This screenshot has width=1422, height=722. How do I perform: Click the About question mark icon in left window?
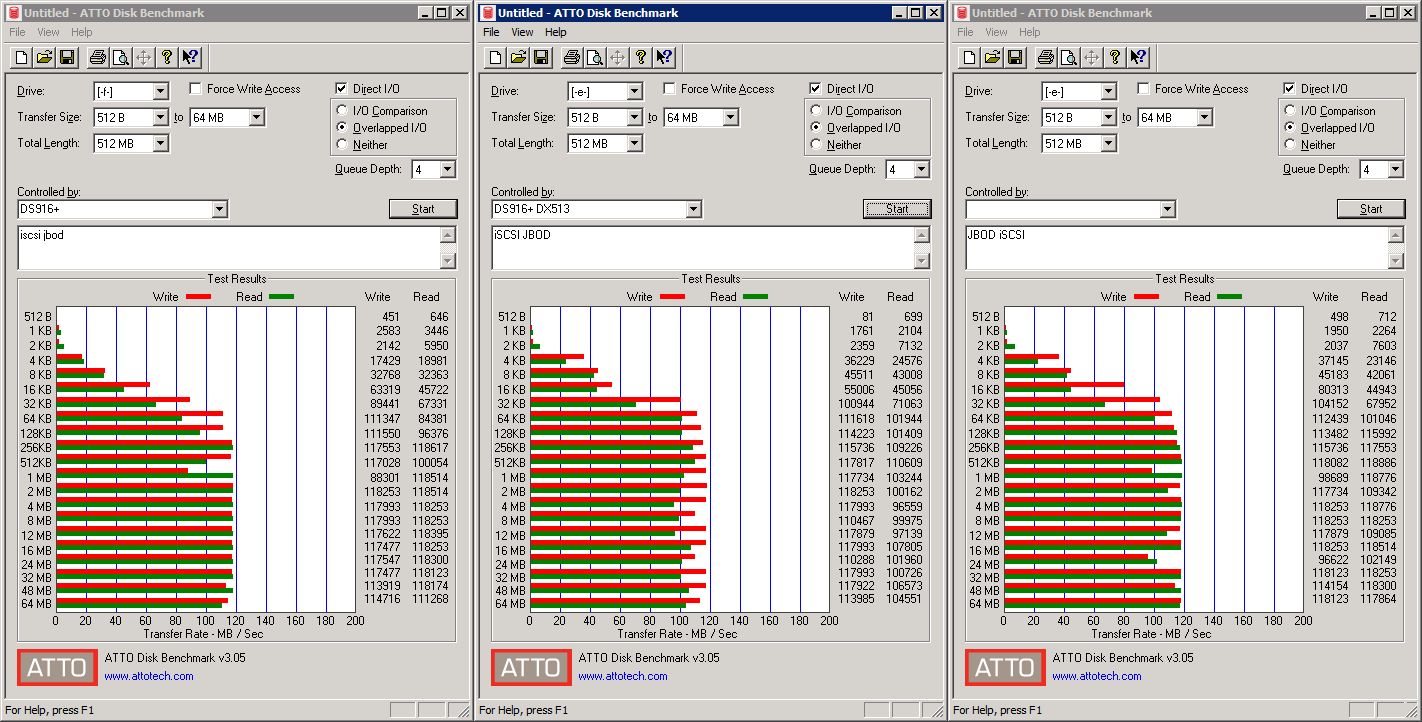pyautogui.click(x=166, y=57)
